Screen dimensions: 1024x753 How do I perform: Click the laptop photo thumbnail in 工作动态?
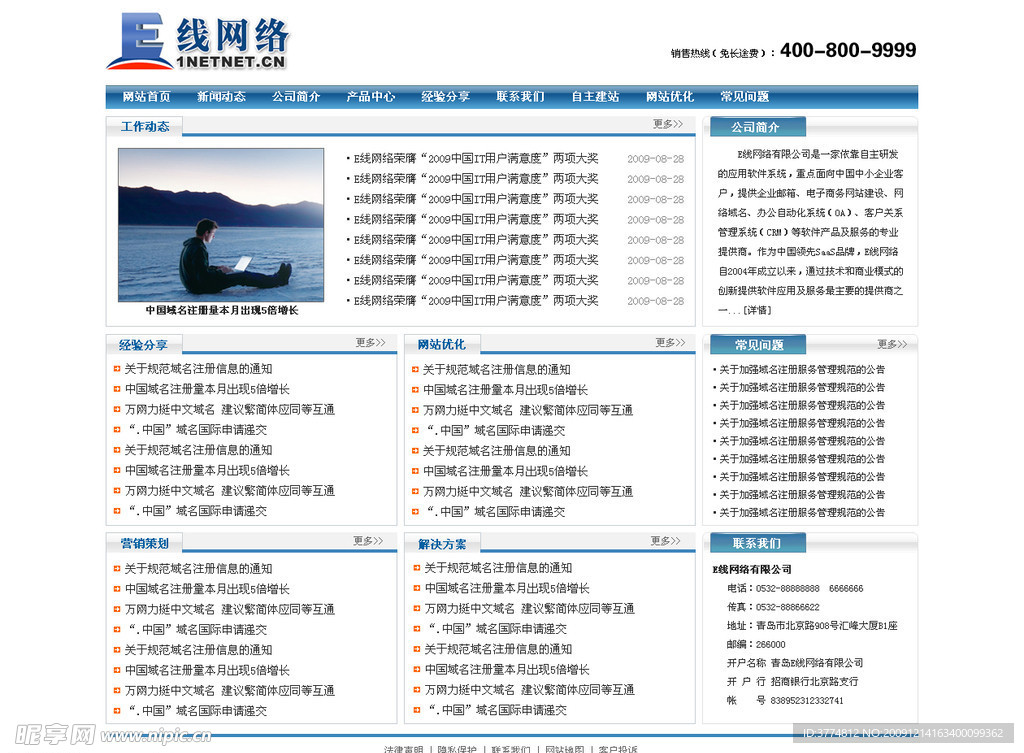pyautogui.click(x=221, y=225)
